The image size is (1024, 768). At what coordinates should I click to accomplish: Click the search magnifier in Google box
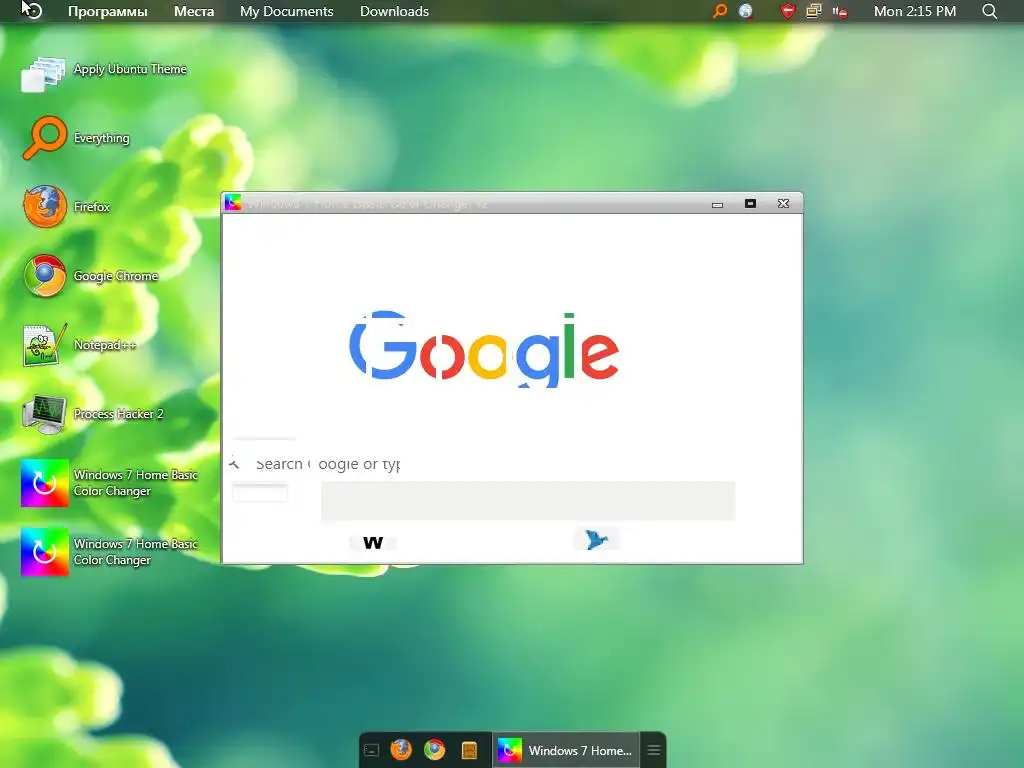click(x=234, y=464)
